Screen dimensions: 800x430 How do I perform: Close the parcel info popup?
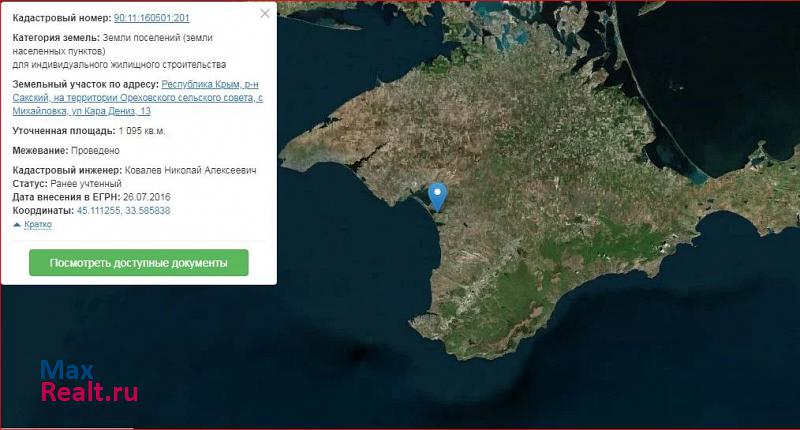264,14
